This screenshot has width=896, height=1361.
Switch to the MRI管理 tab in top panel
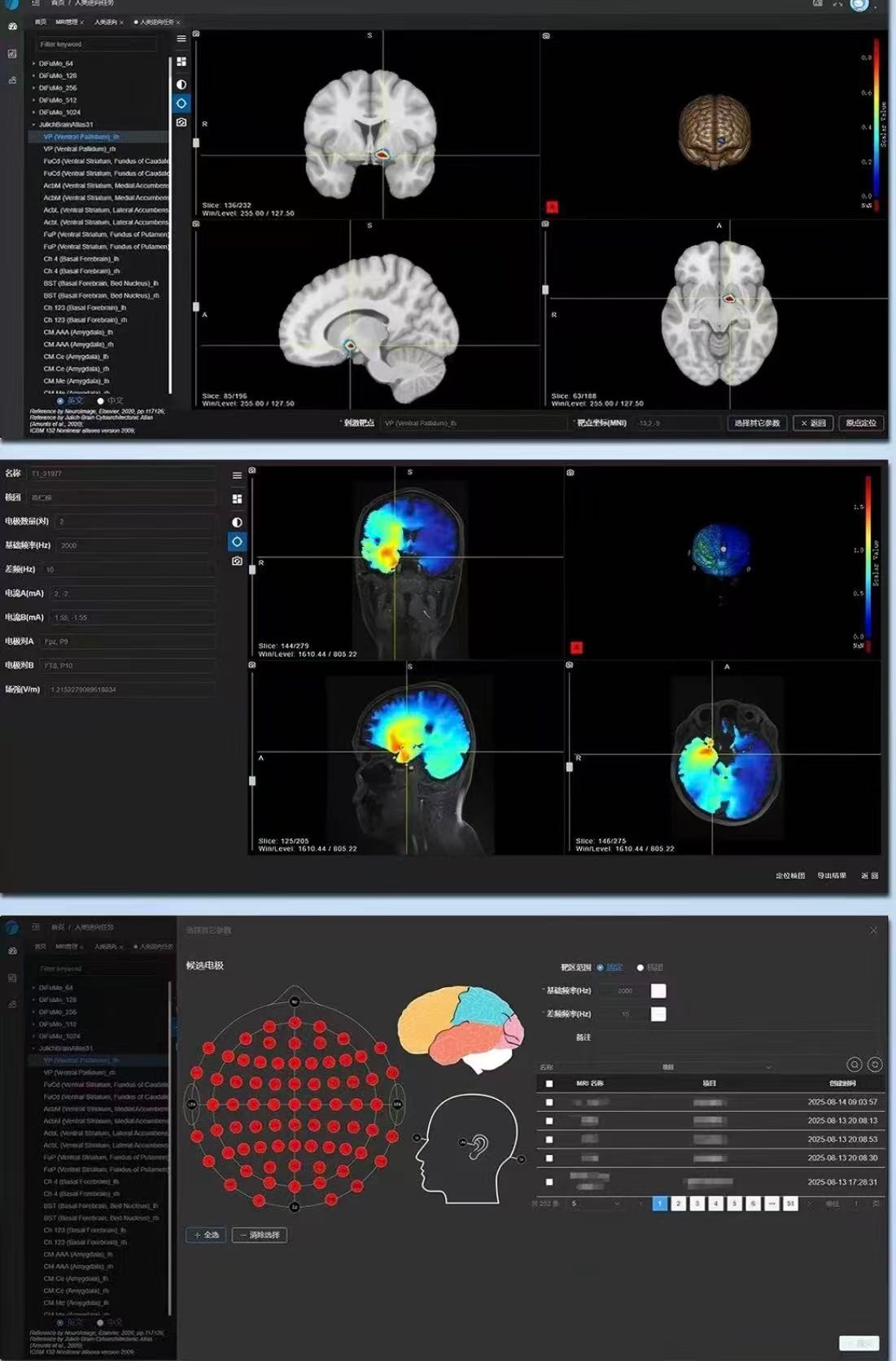pyautogui.click(x=67, y=22)
